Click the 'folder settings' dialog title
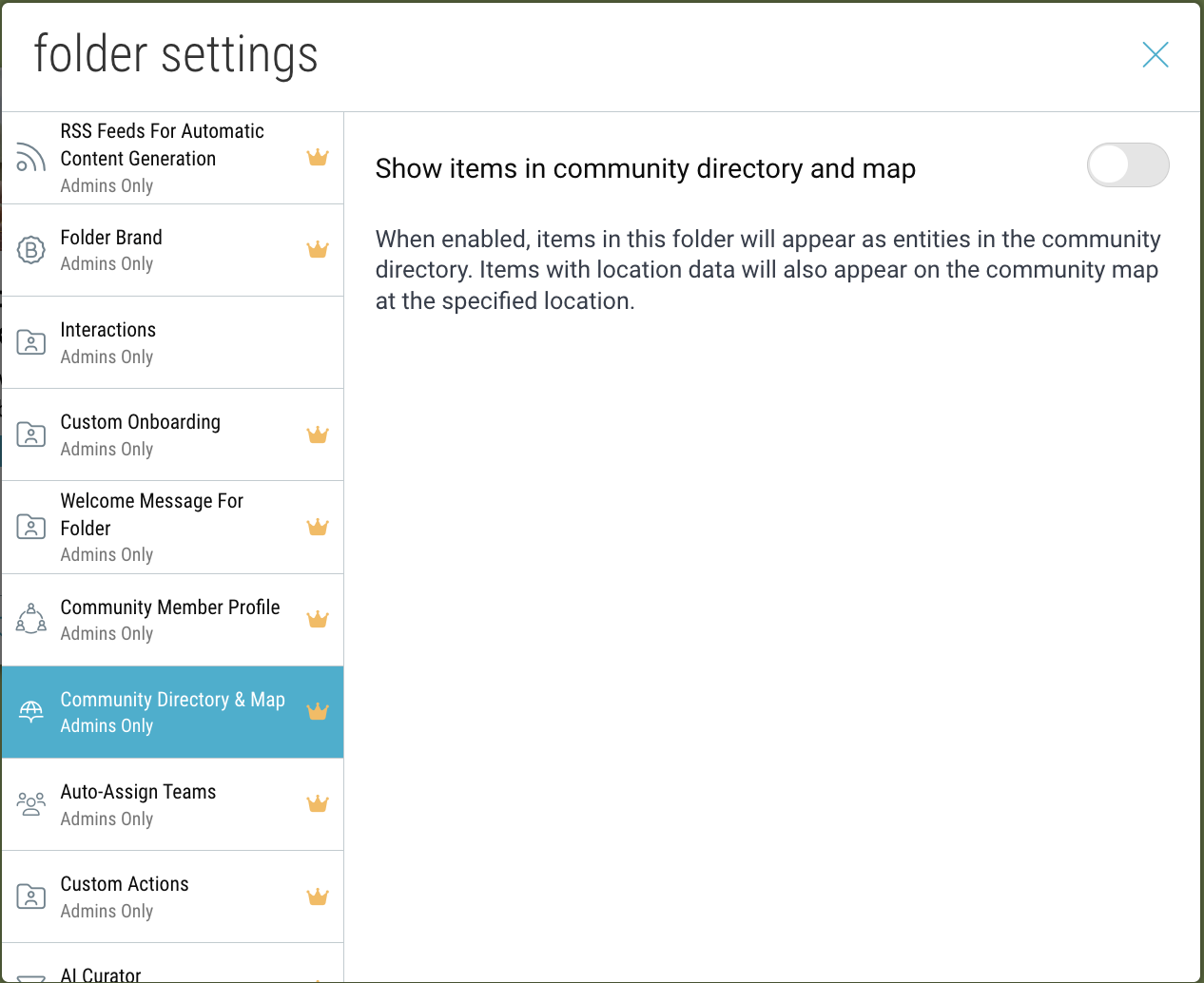The height and width of the screenshot is (983, 1204). pyautogui.click(x=176, y=54)
